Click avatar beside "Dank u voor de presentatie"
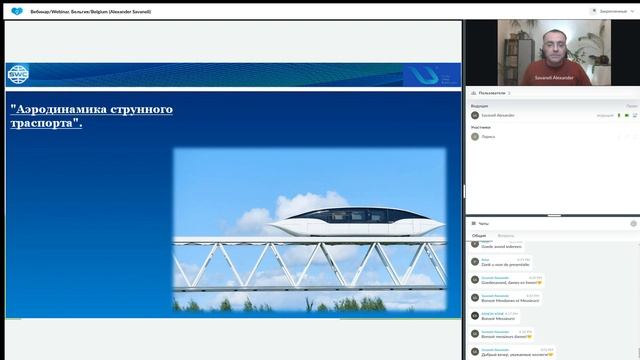 (475, 262)
